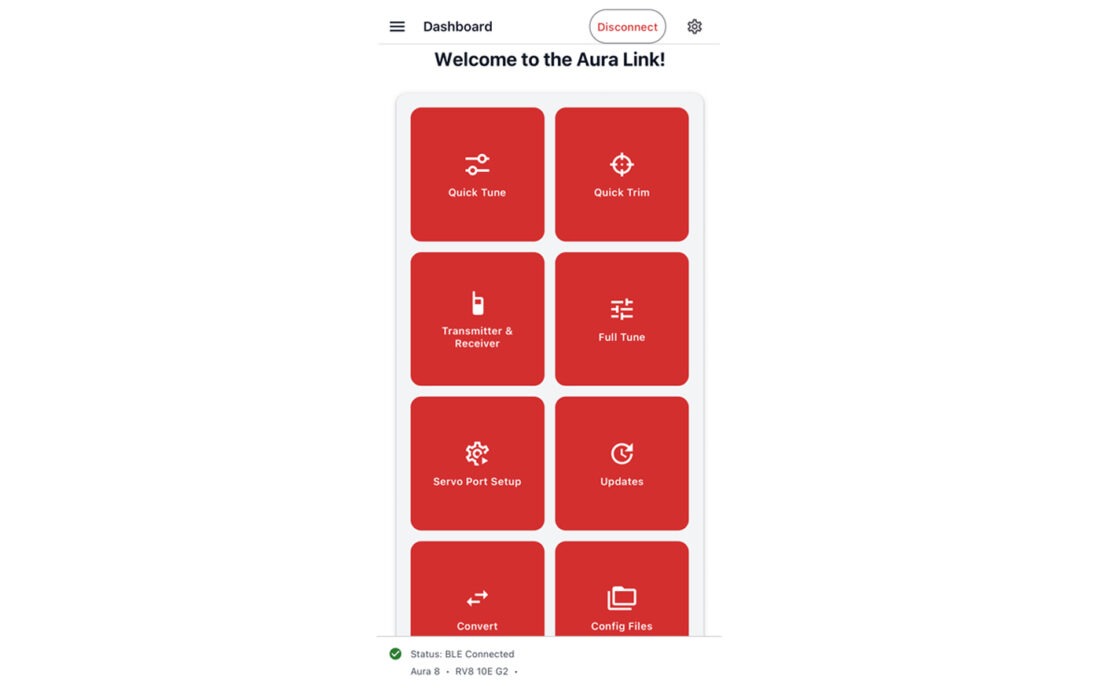Open the Quick Tune sliders icon

point(477,165)
